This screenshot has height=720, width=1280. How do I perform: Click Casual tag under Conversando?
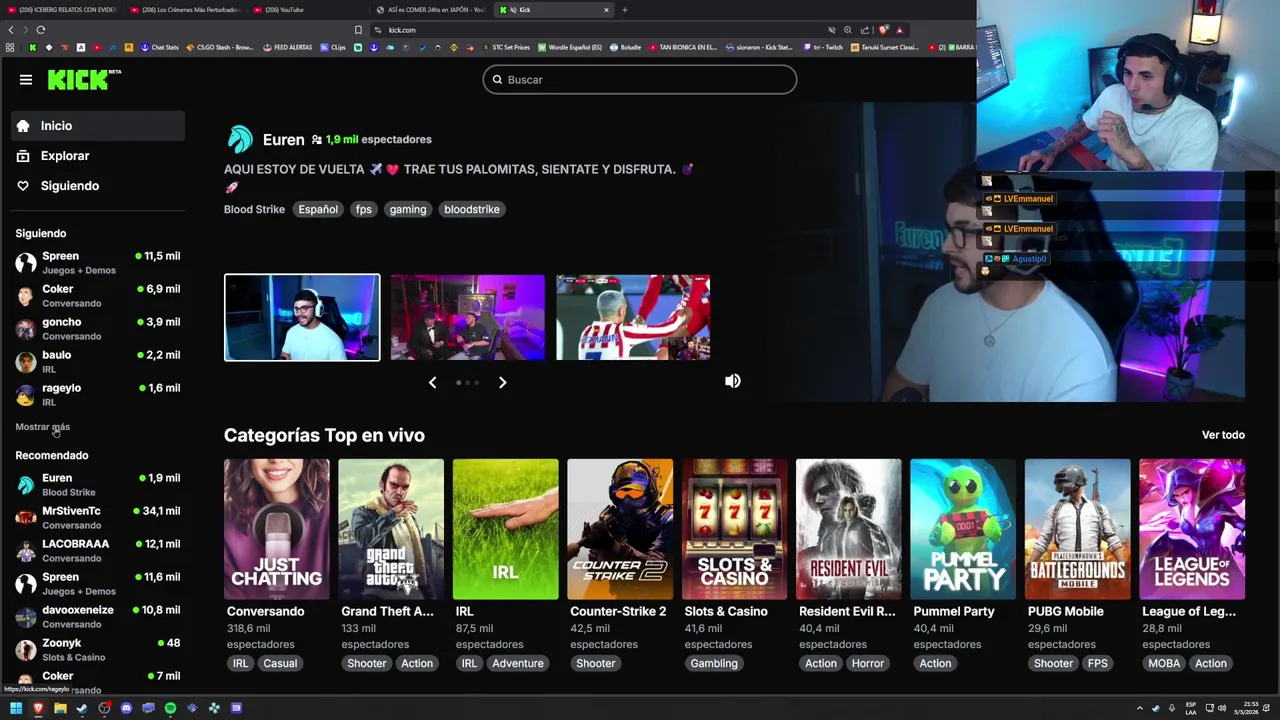click(x=280, y=663)
